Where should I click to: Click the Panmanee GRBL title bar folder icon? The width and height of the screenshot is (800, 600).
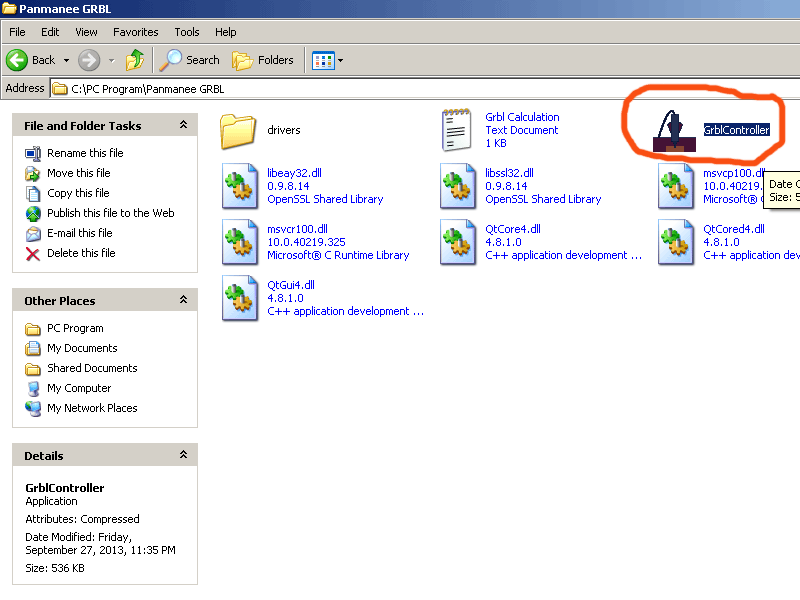pos(9,9)
